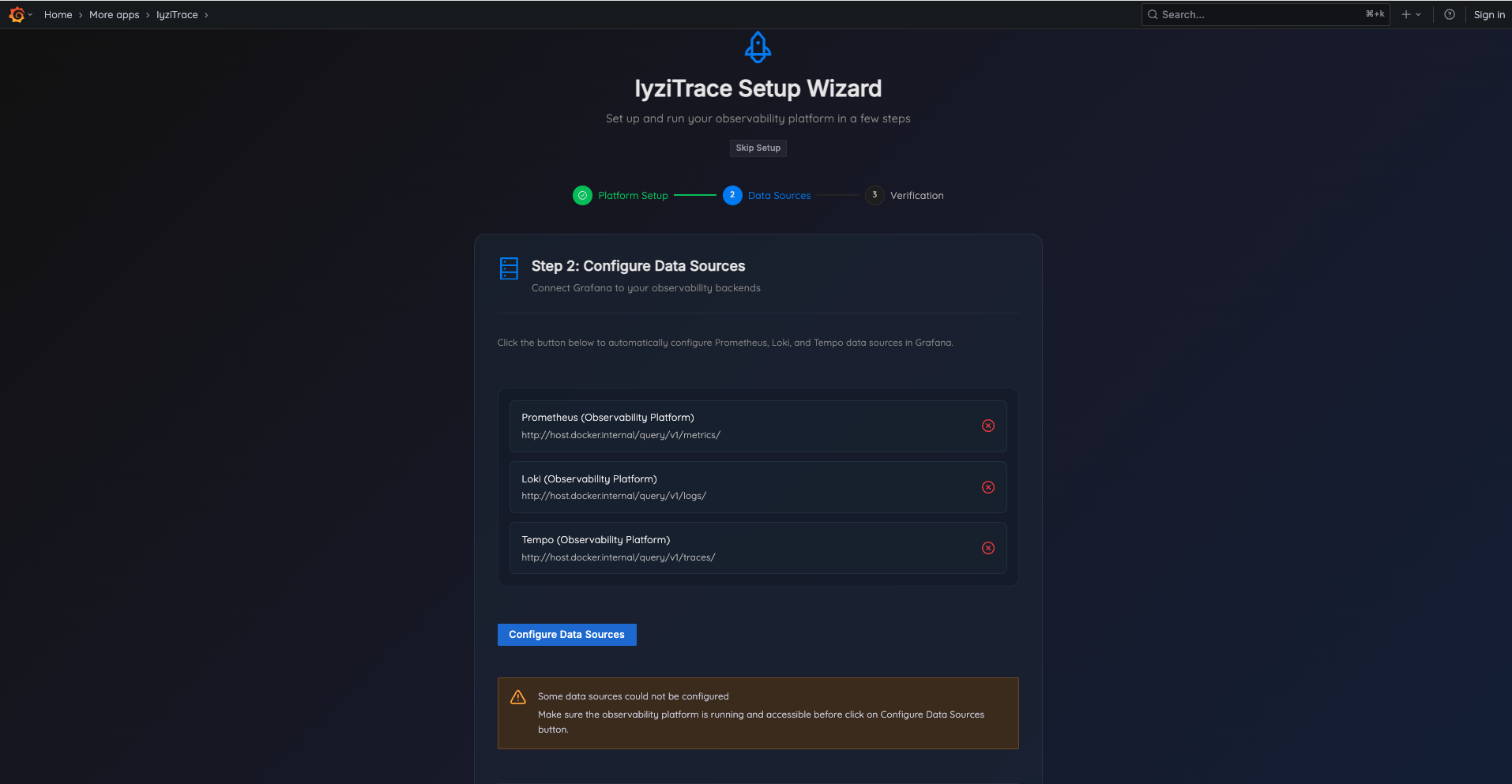Screen dimensions: 1512x784
Task: Select the Data Sources step indicator
Action: coord(732,195)
